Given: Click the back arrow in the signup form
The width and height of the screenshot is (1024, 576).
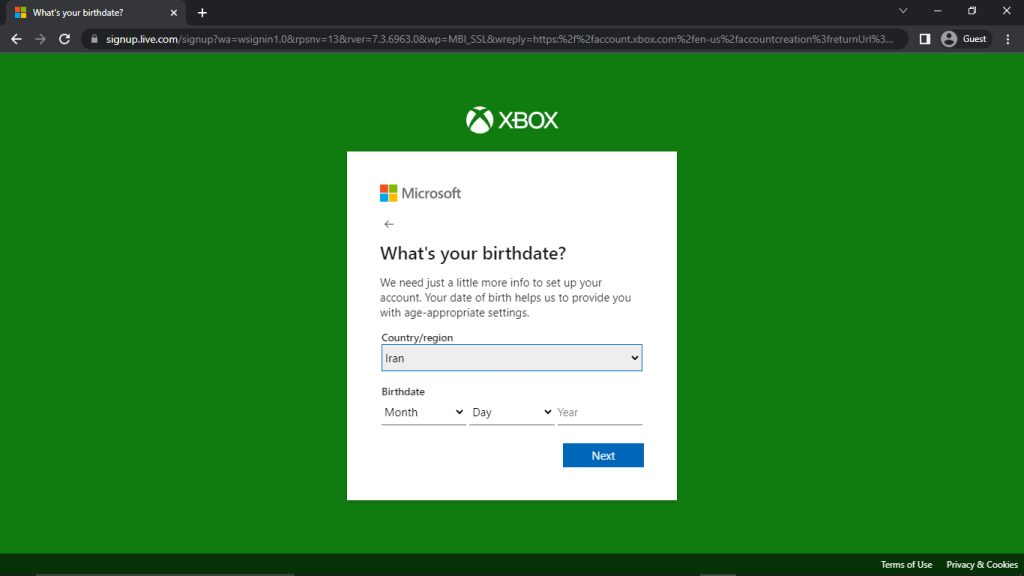Looking at the screenshot, I should [389, 224].
